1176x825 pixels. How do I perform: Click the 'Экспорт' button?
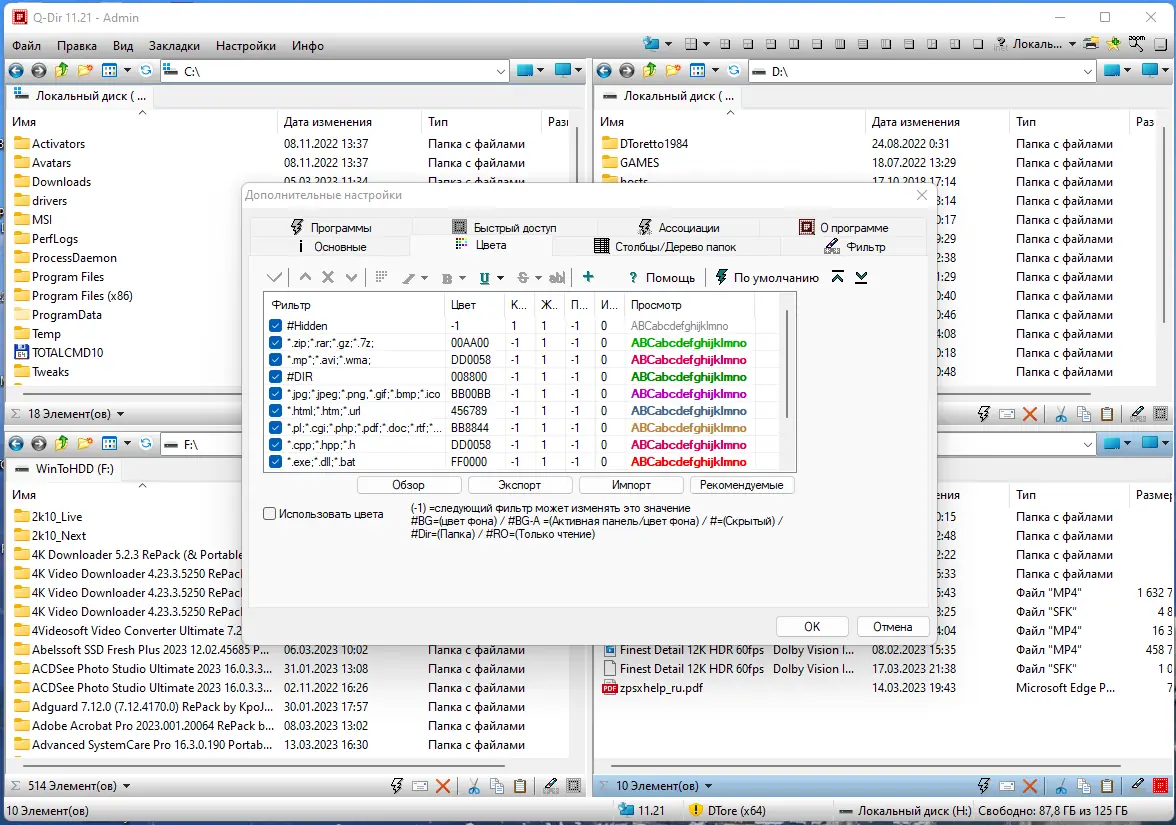(519, 485)
